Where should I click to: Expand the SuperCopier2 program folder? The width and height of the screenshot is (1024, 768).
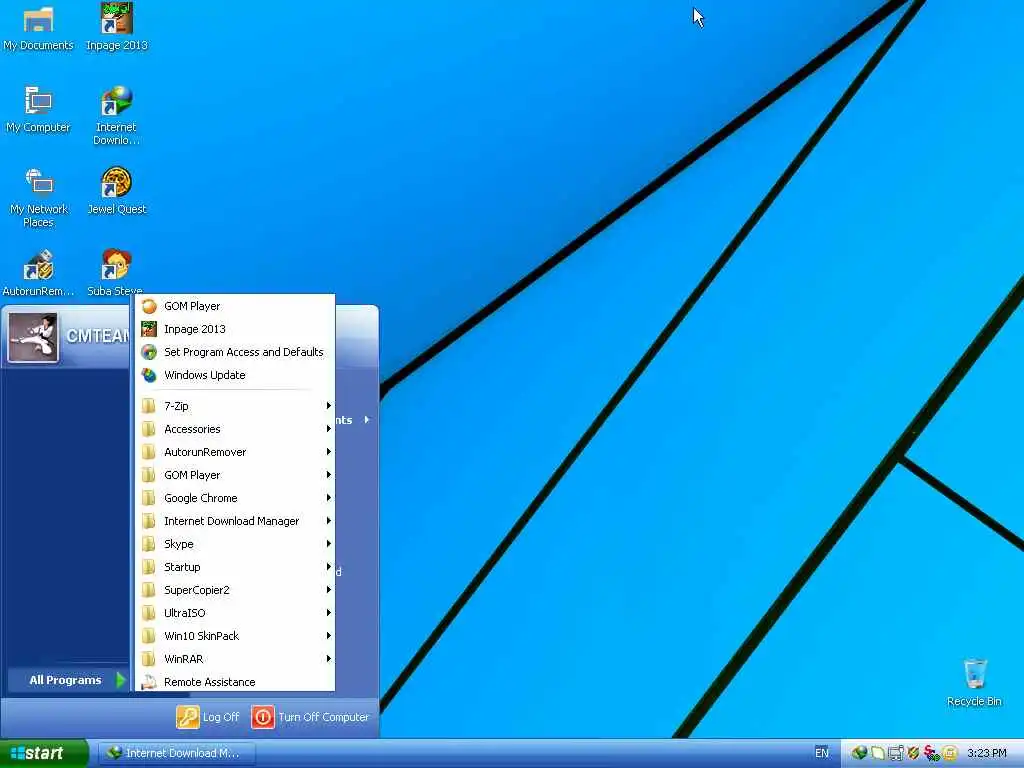[x=235, y=590]
